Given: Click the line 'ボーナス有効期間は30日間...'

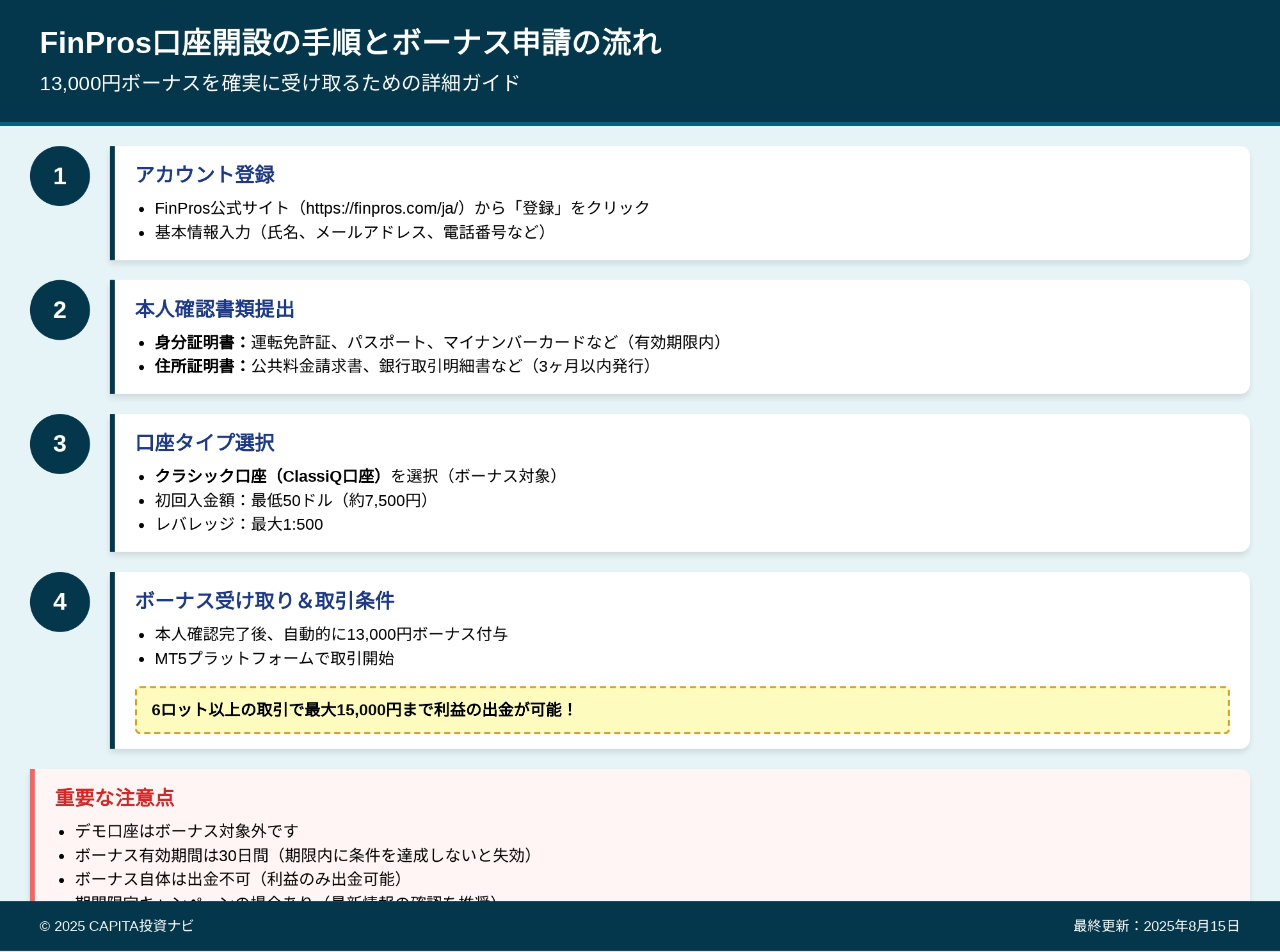Looking at the screenshot, I should [304, 855].
